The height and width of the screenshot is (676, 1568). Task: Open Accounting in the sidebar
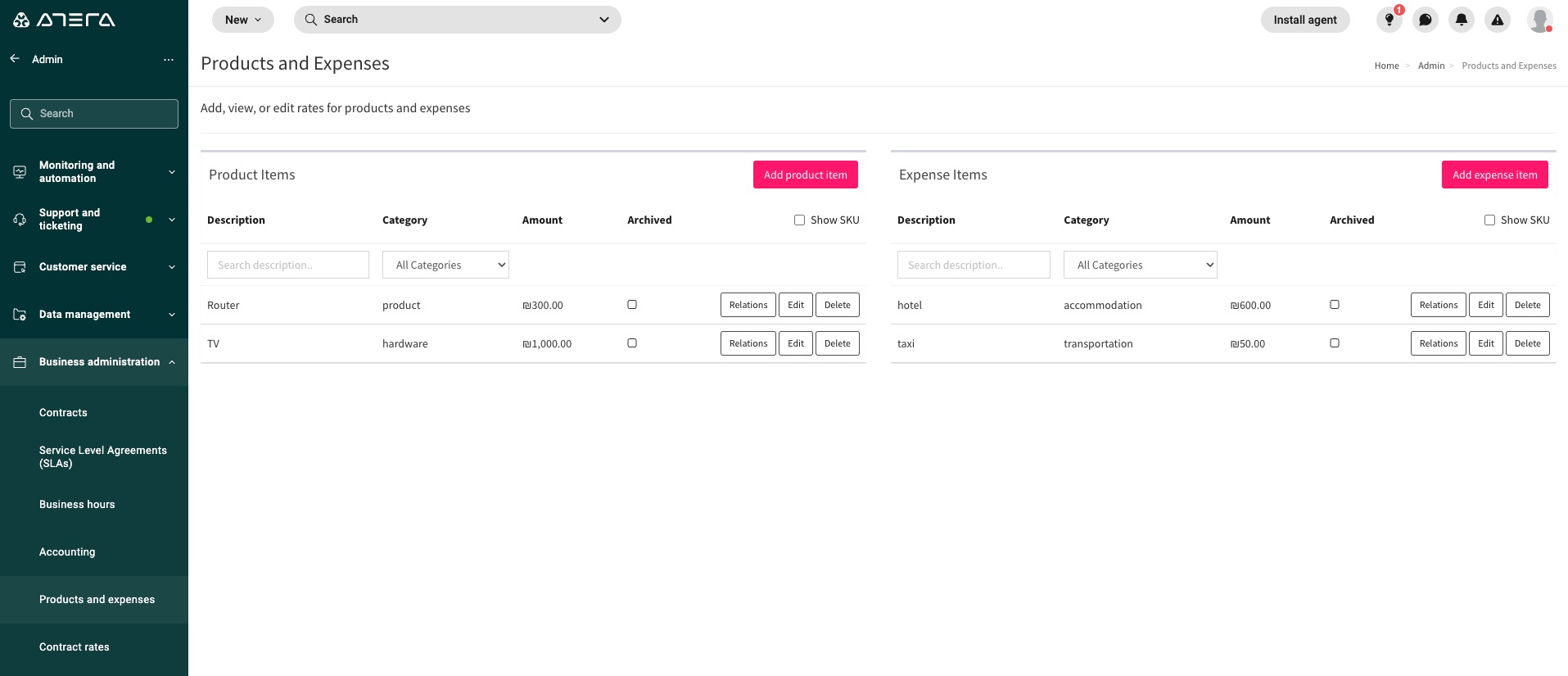(67, 551)
